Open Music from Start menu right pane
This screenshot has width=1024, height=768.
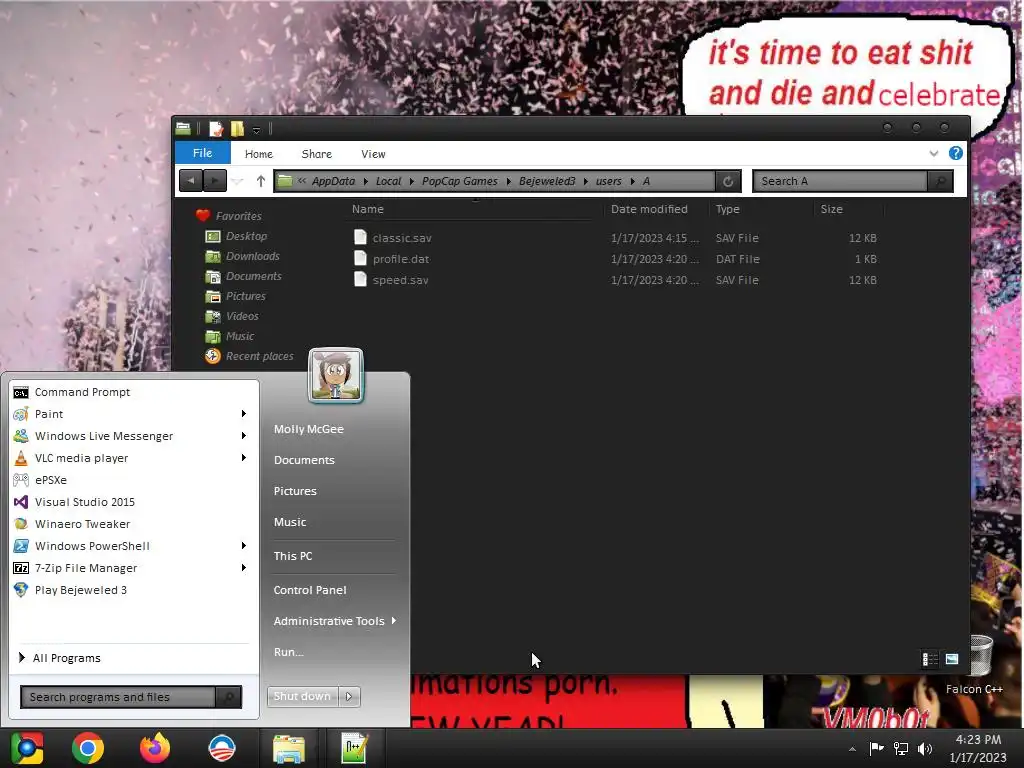[290, 522]
